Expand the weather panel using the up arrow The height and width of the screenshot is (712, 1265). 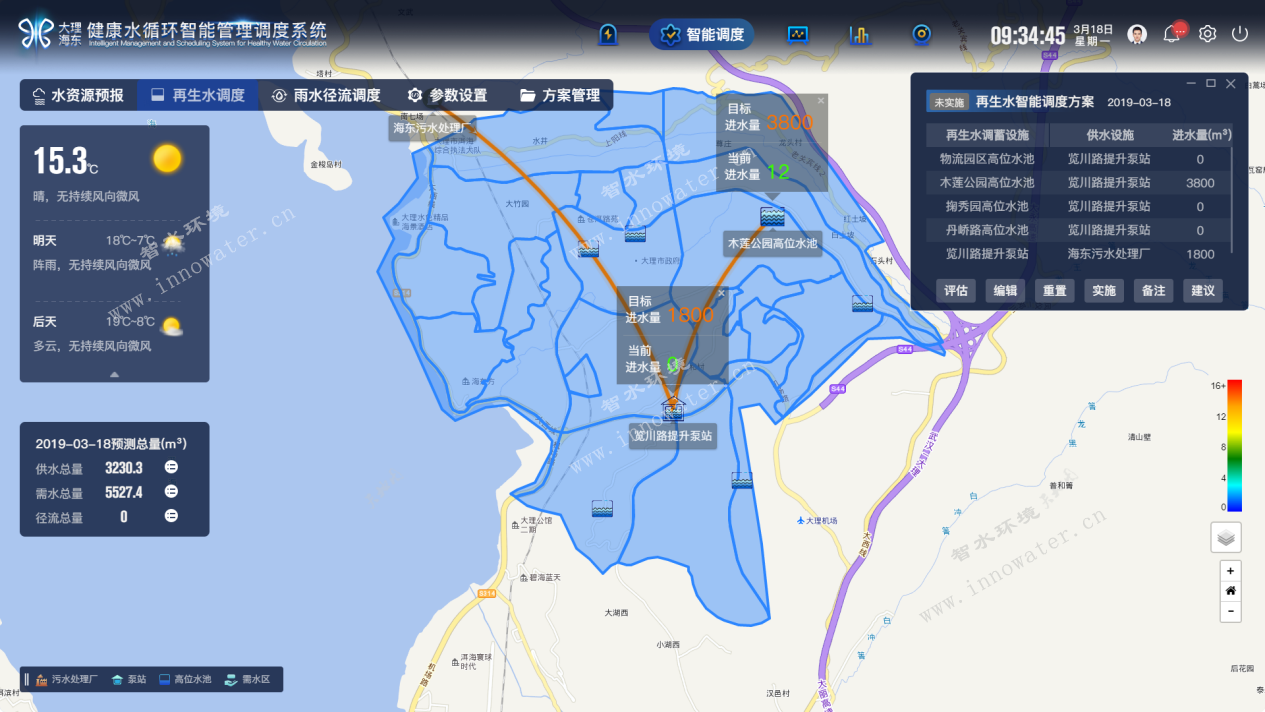pos(114,374)
